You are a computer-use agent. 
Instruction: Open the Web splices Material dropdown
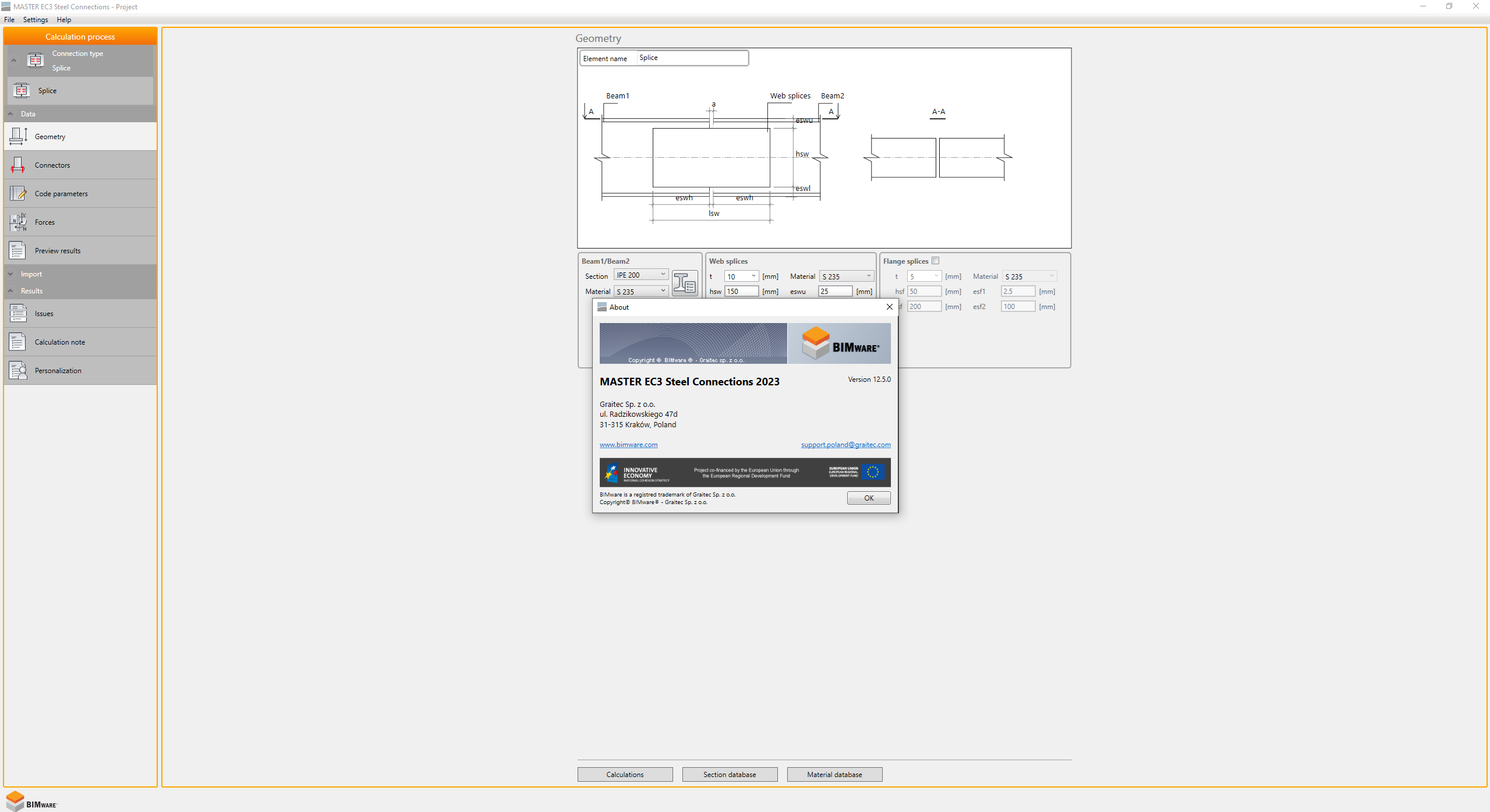847,276
